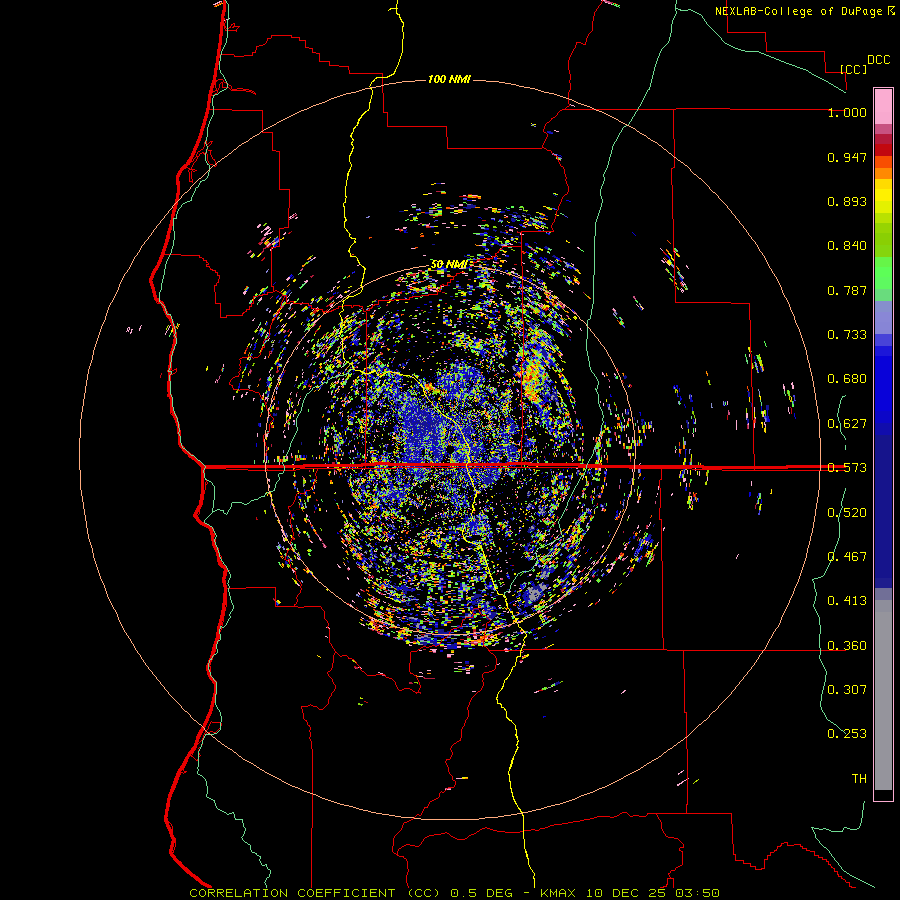
Task: Pick the bright green segment of color bar
Action: coord(883,273)
